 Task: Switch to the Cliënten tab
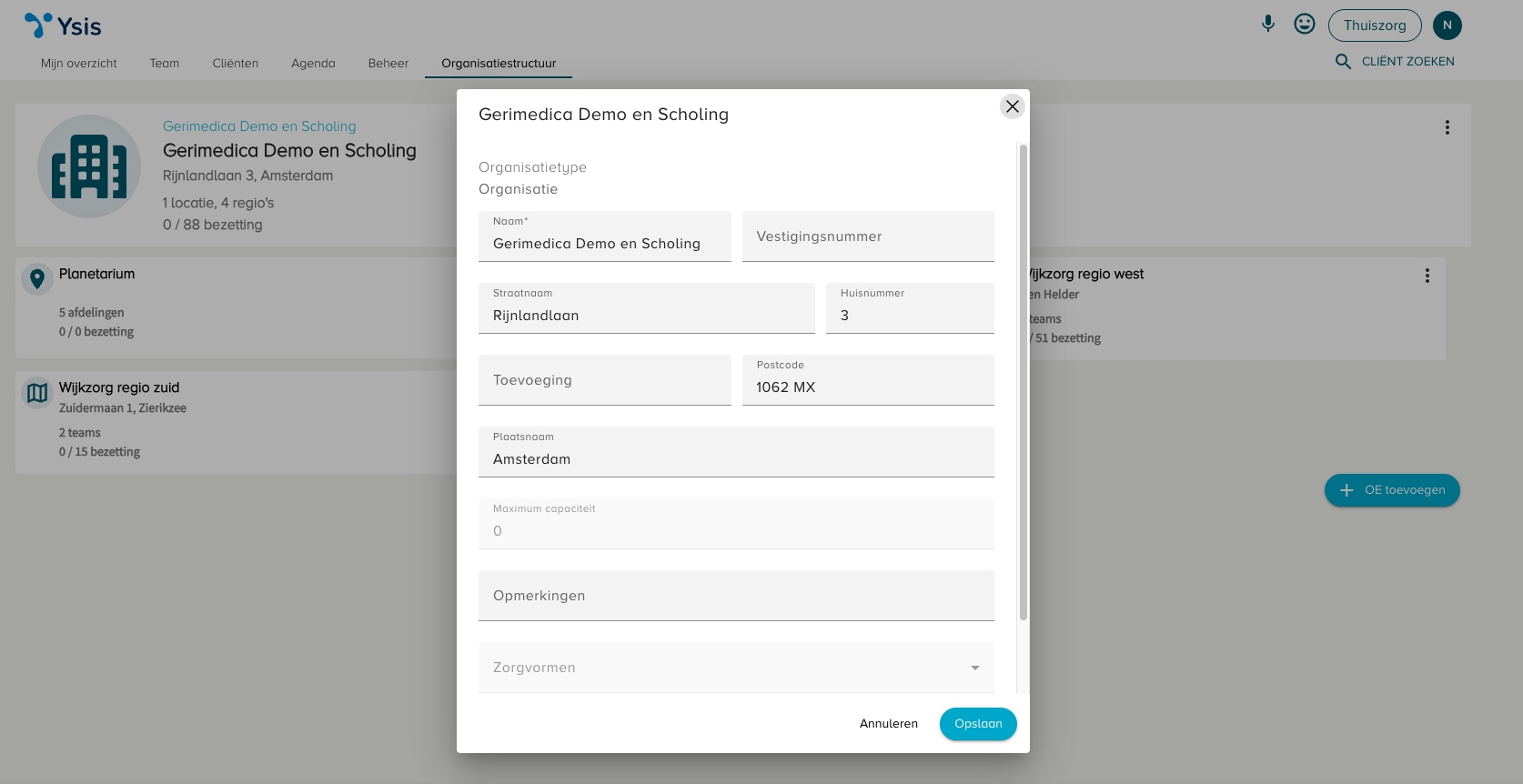(235, 64)
